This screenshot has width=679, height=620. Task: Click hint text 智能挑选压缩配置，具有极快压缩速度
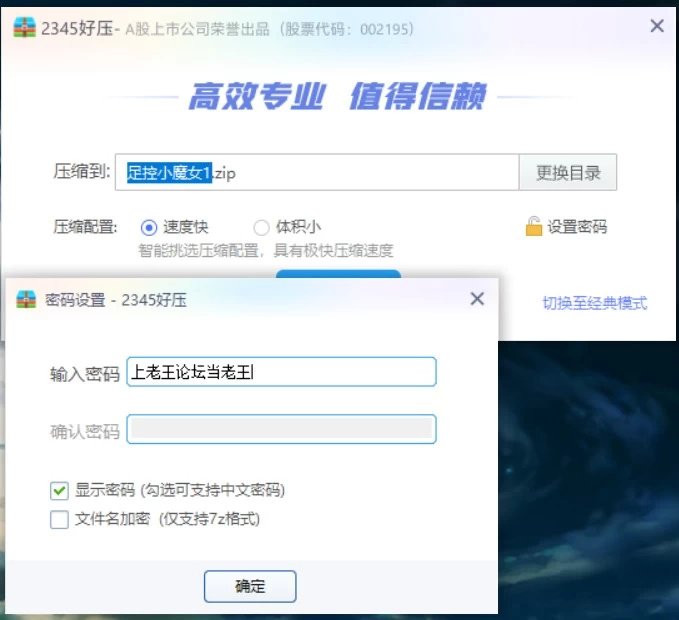click(x=265, y=250)
